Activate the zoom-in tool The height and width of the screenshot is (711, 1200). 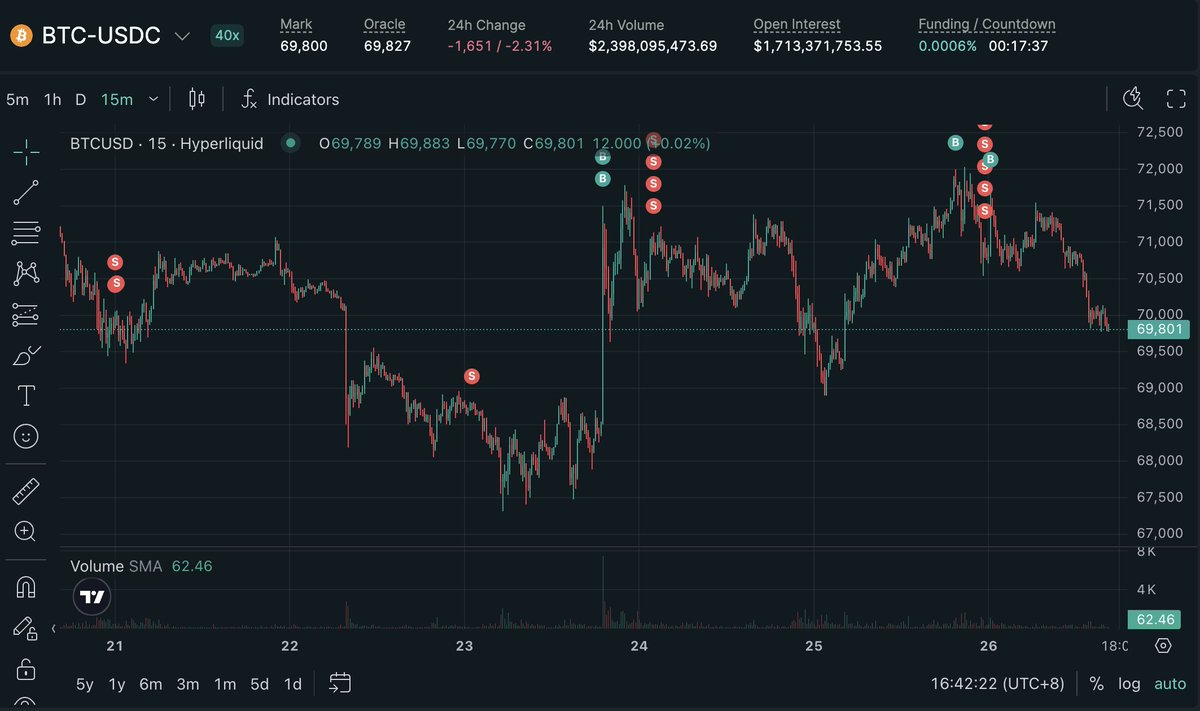tap(25, 531)
